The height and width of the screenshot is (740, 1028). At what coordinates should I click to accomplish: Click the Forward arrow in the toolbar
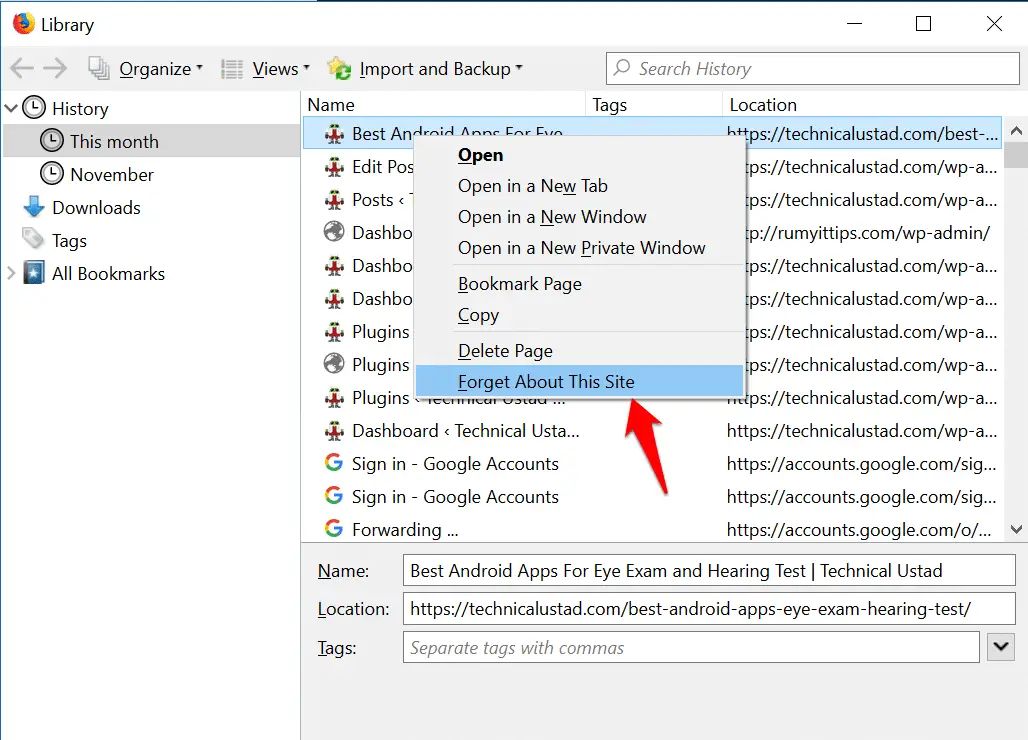55,68
